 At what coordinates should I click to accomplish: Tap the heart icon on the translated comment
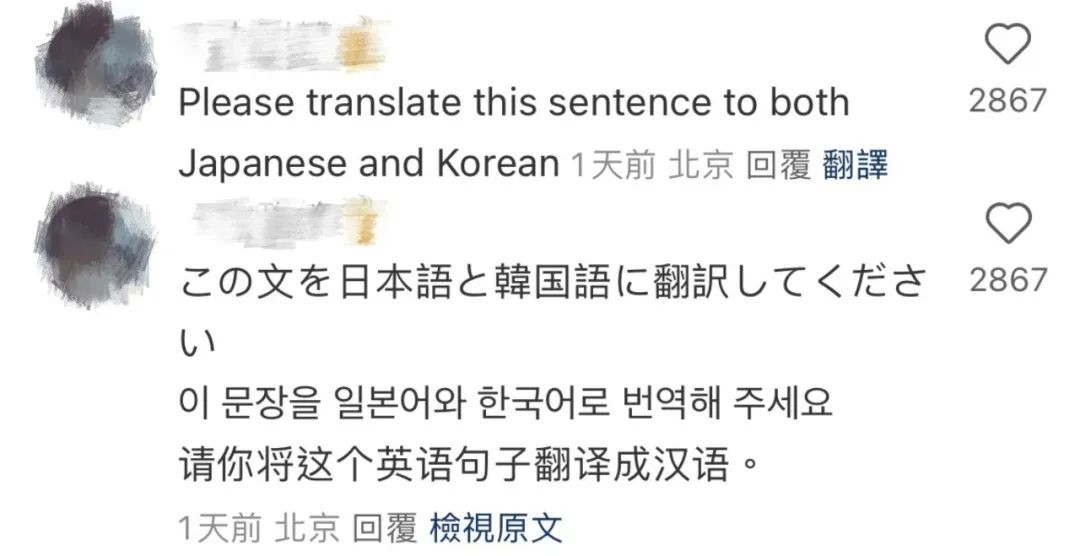[x=1008, y=226]
